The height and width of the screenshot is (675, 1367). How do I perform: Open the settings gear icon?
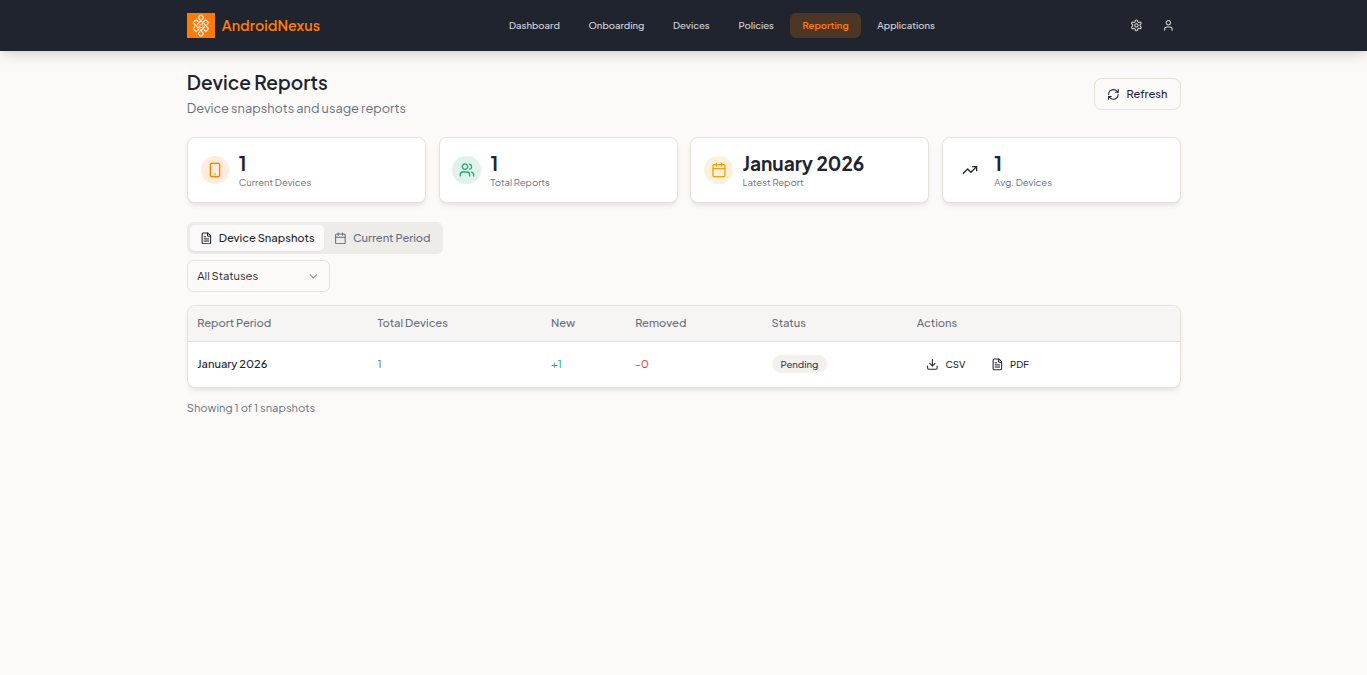coord(1136,25)
